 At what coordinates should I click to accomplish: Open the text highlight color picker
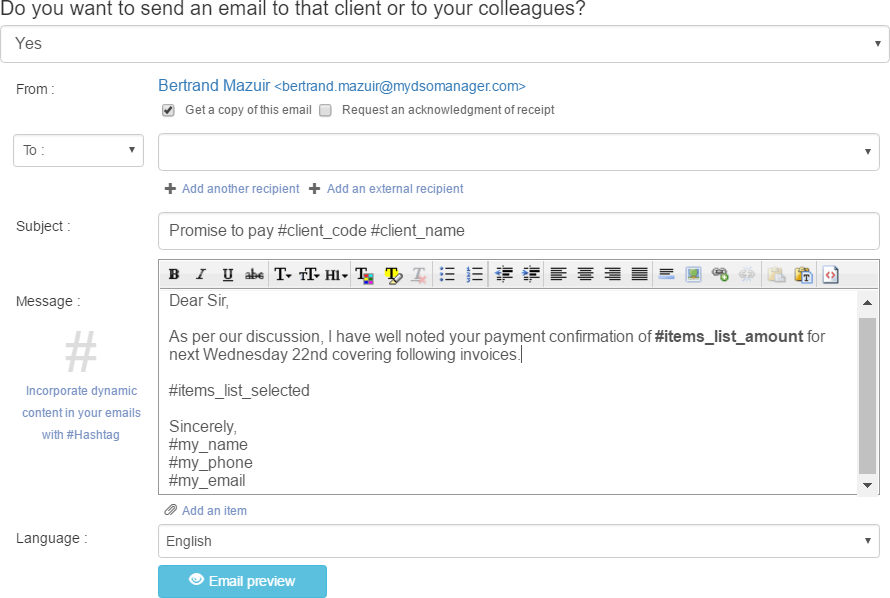click(392, 274)
